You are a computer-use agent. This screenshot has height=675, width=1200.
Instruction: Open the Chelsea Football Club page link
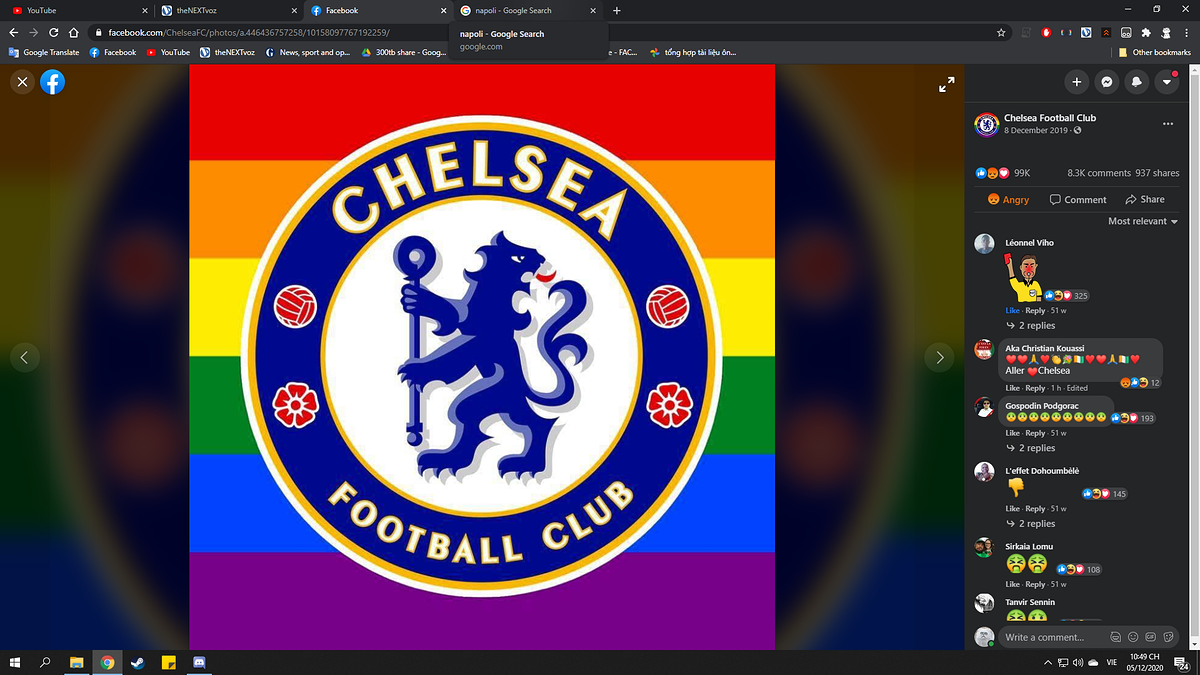1050,118
